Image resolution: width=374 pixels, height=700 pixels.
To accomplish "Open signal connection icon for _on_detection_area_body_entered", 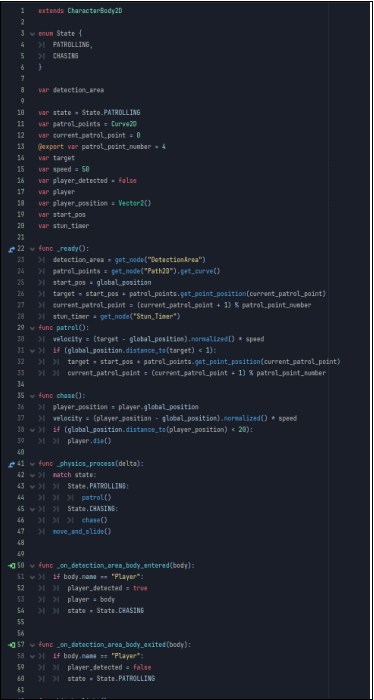I will tap(11, 566).
